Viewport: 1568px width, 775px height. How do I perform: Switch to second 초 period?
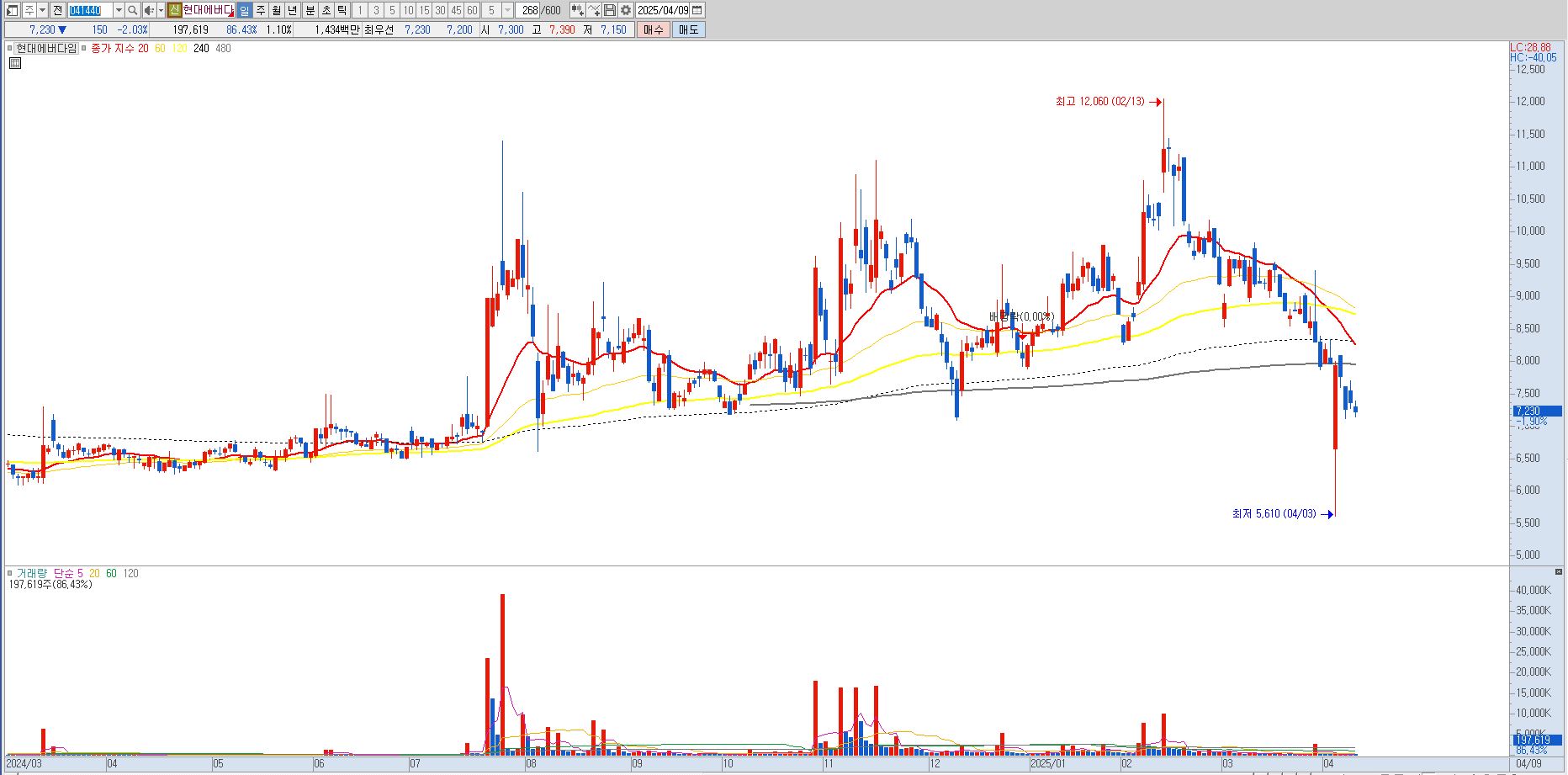click(326, 10)
